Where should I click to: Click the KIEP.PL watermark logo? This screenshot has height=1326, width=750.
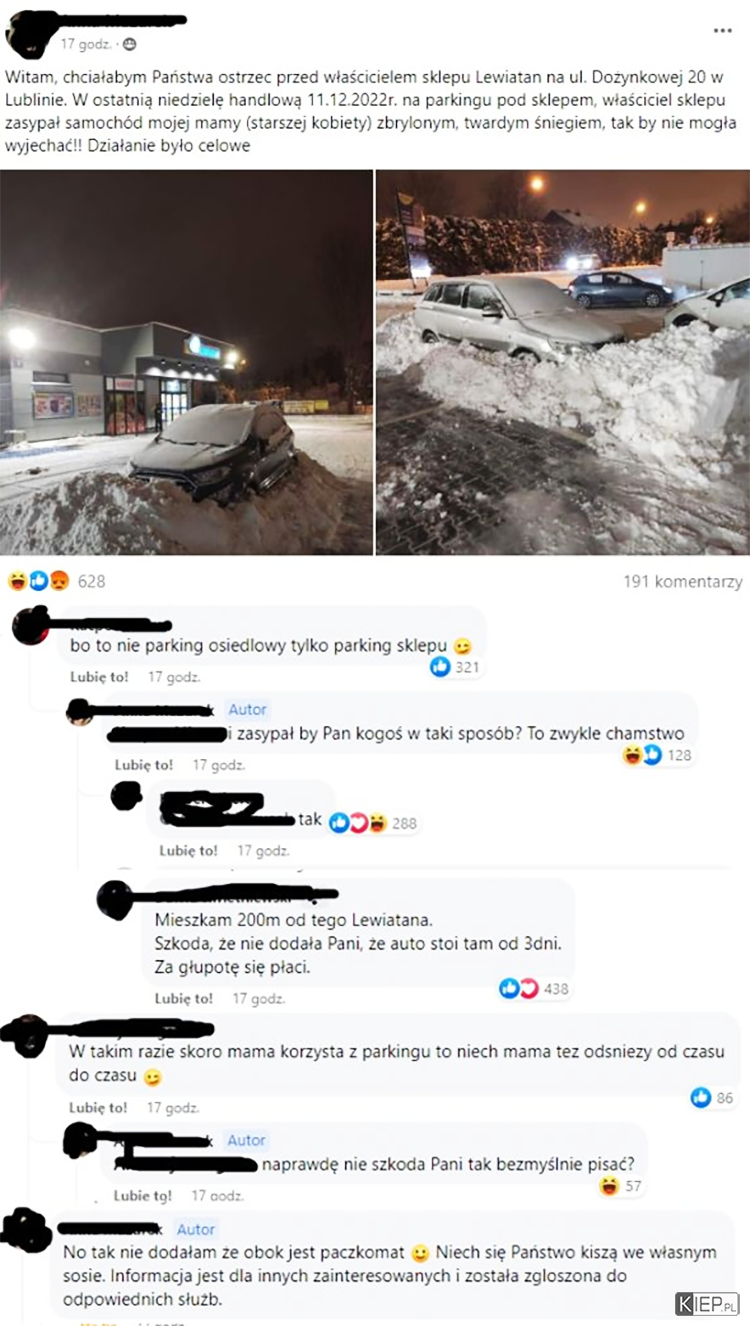click(x=706, y=1303)
